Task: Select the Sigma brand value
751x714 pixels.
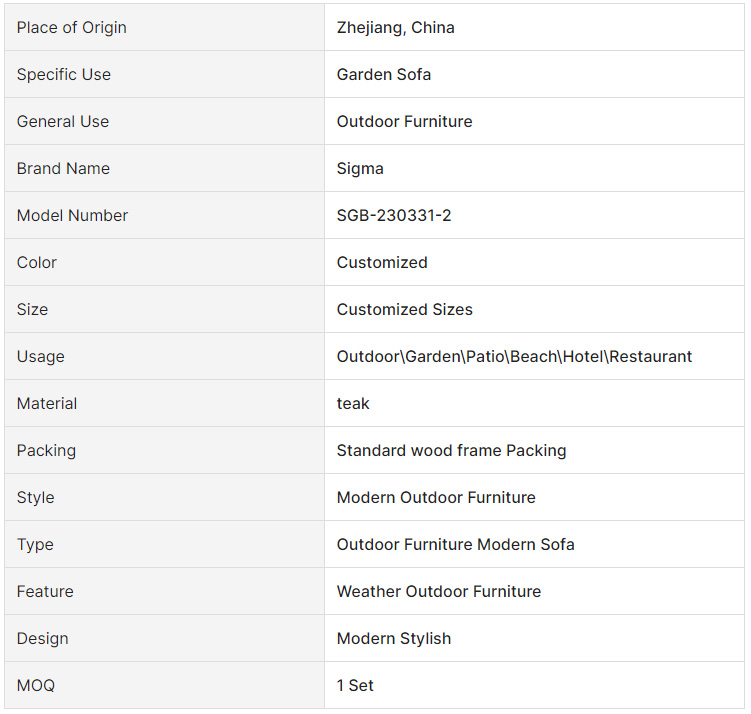Action: click(360, 169)
